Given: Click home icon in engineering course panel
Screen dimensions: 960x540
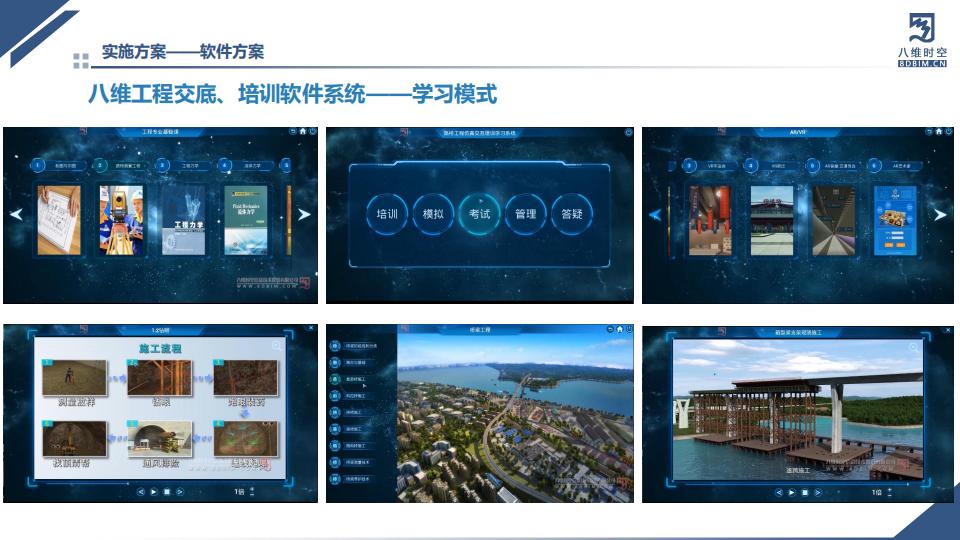Looking at the screenshot, I should point(303,131).
